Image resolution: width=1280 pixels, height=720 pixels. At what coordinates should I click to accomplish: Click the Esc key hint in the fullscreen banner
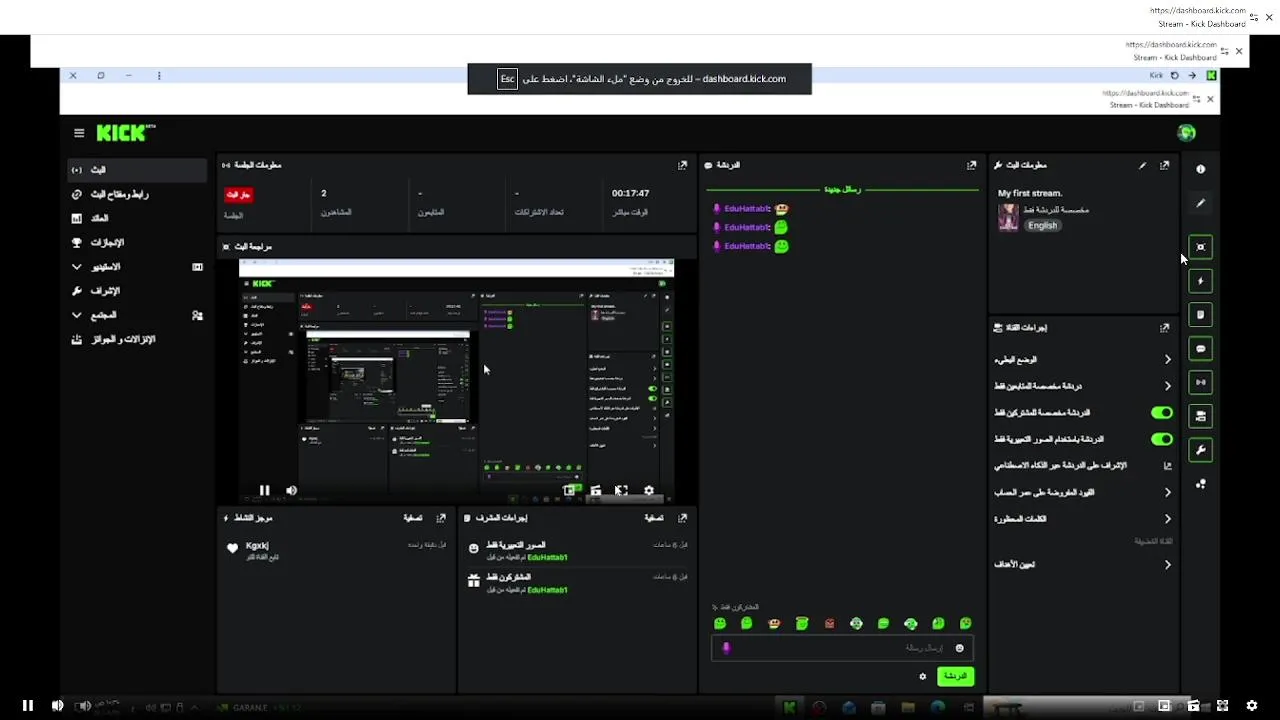click(508, 79)
